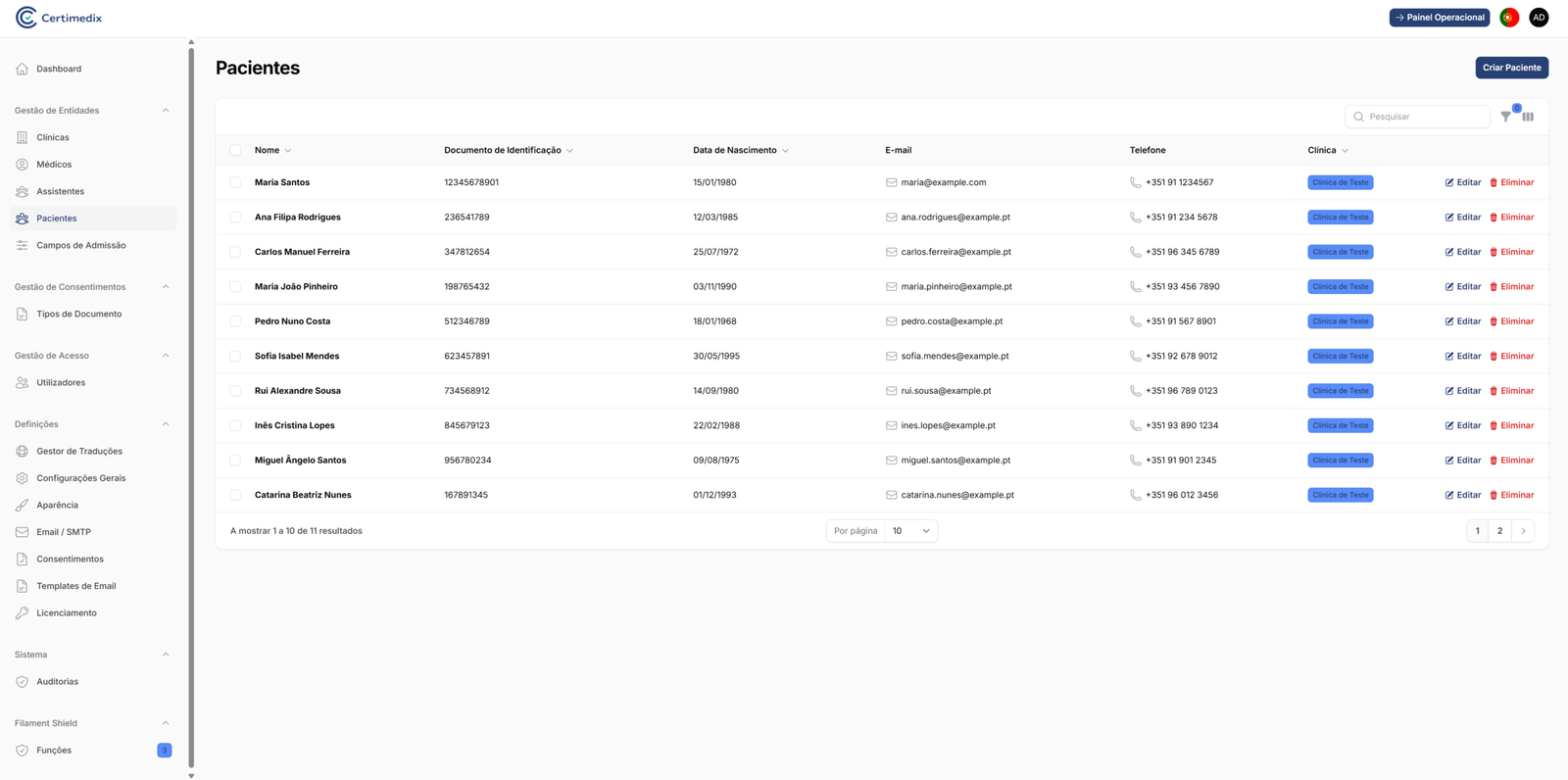Select the checkbox for Ana Filipa Rodrigues

(235, 218)
